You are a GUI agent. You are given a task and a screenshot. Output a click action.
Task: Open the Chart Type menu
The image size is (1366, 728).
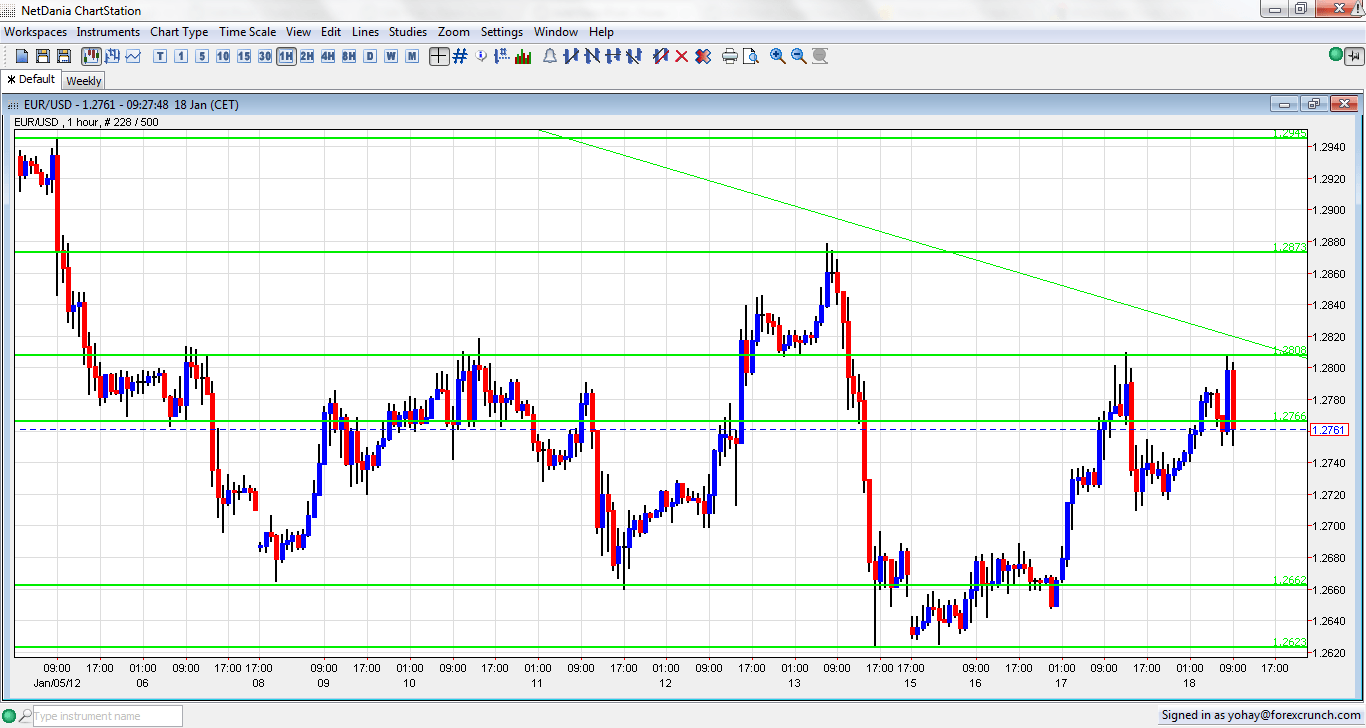pos(179,32)
